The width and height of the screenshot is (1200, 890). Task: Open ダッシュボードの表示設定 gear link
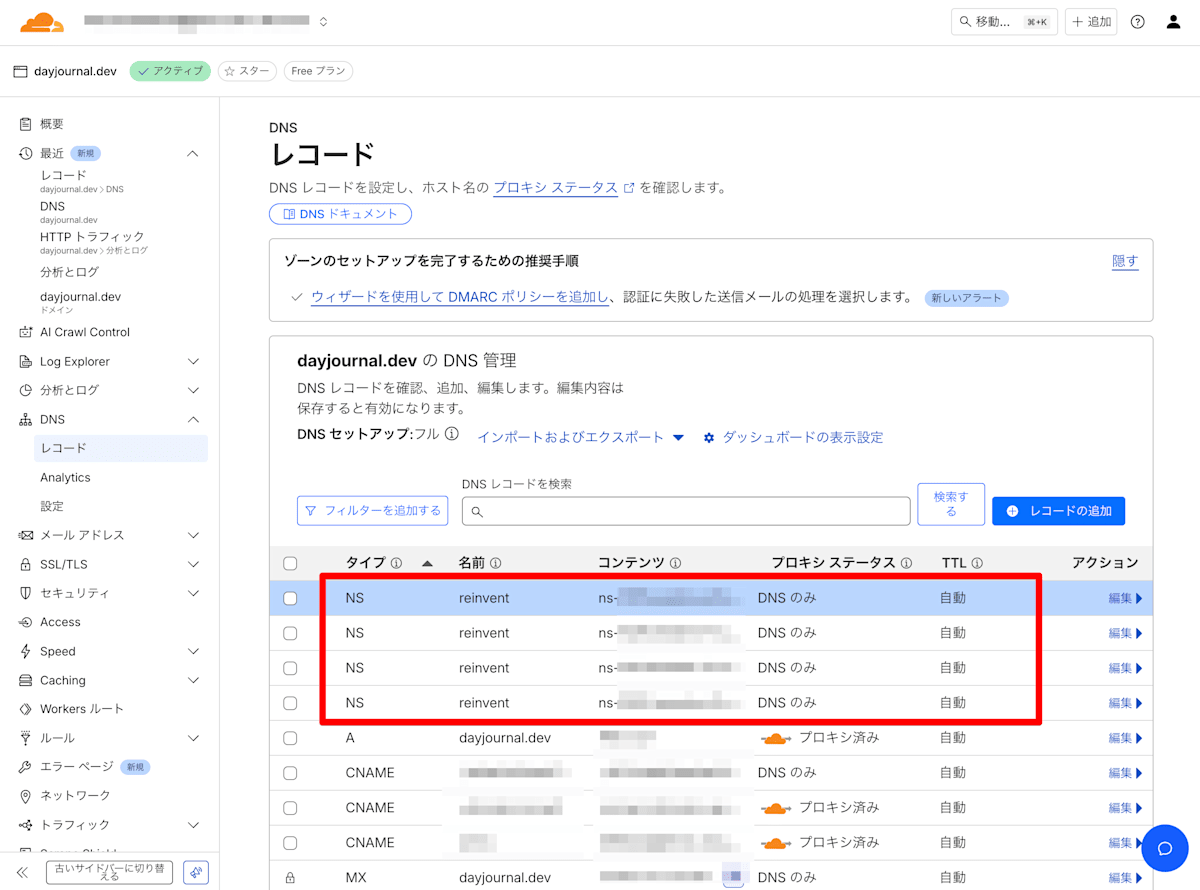coord(794,437)
